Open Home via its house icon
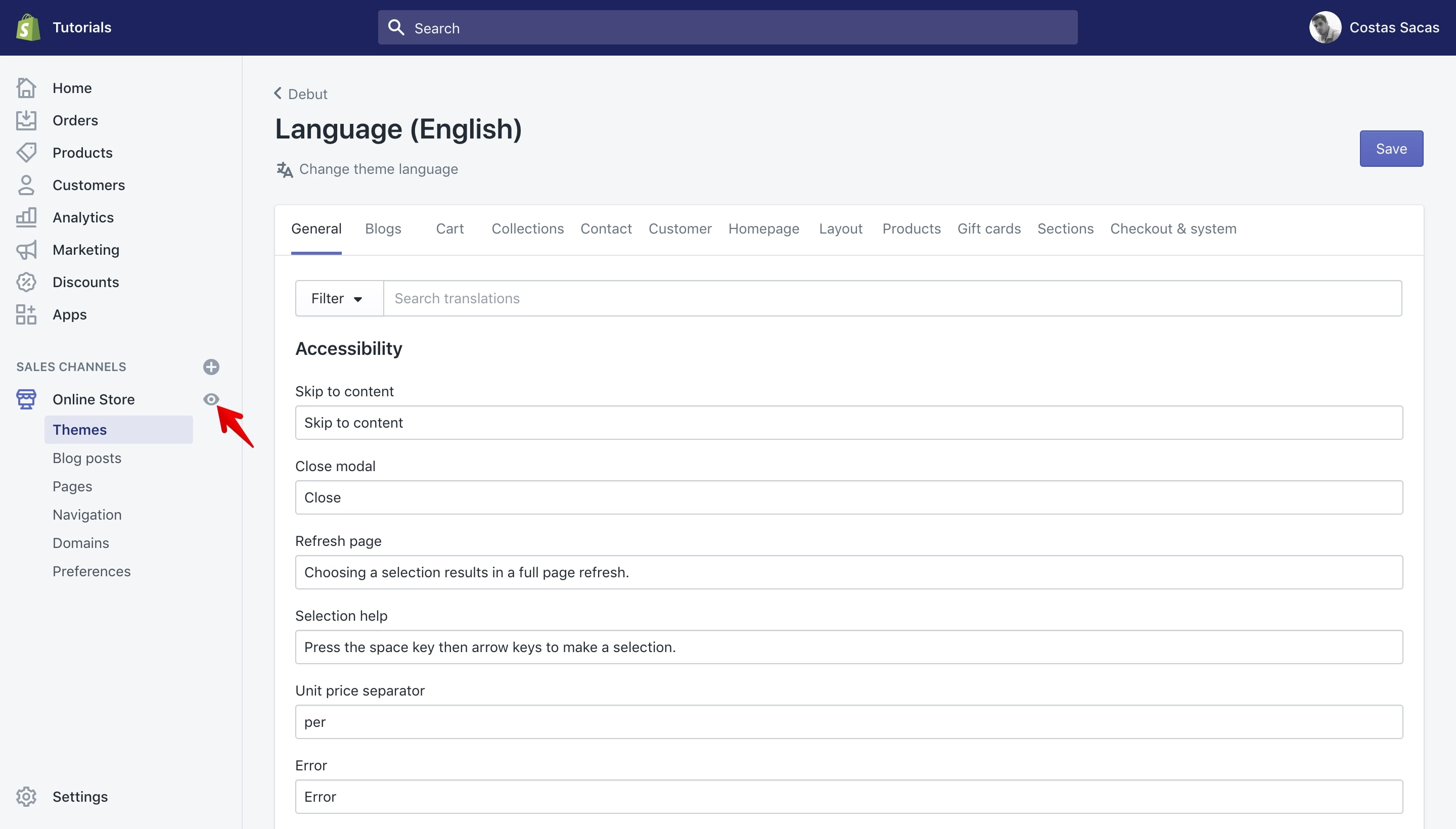The width and height of the screenshot is (1456, 829). coord(26,87)
